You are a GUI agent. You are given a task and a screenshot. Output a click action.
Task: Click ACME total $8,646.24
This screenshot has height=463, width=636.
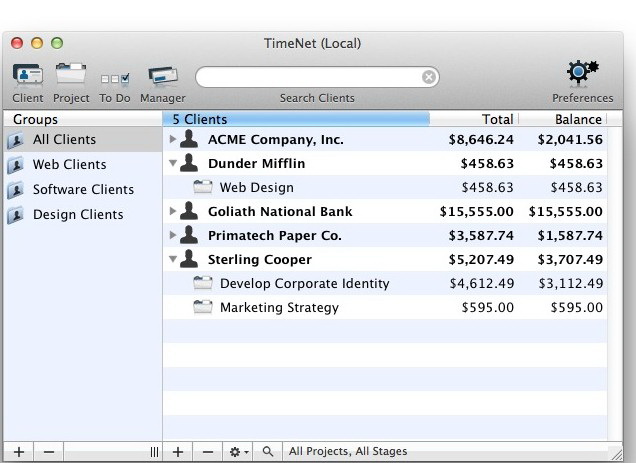(481, 140)
